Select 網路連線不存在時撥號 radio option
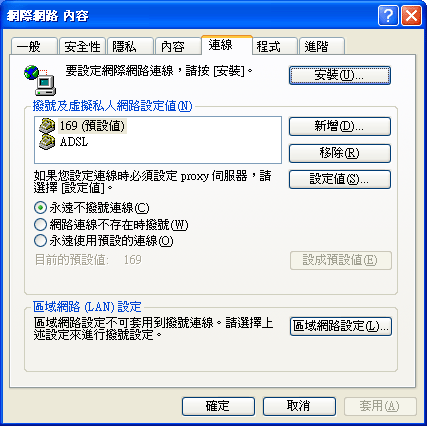The image size is (427, 426). 40,224
